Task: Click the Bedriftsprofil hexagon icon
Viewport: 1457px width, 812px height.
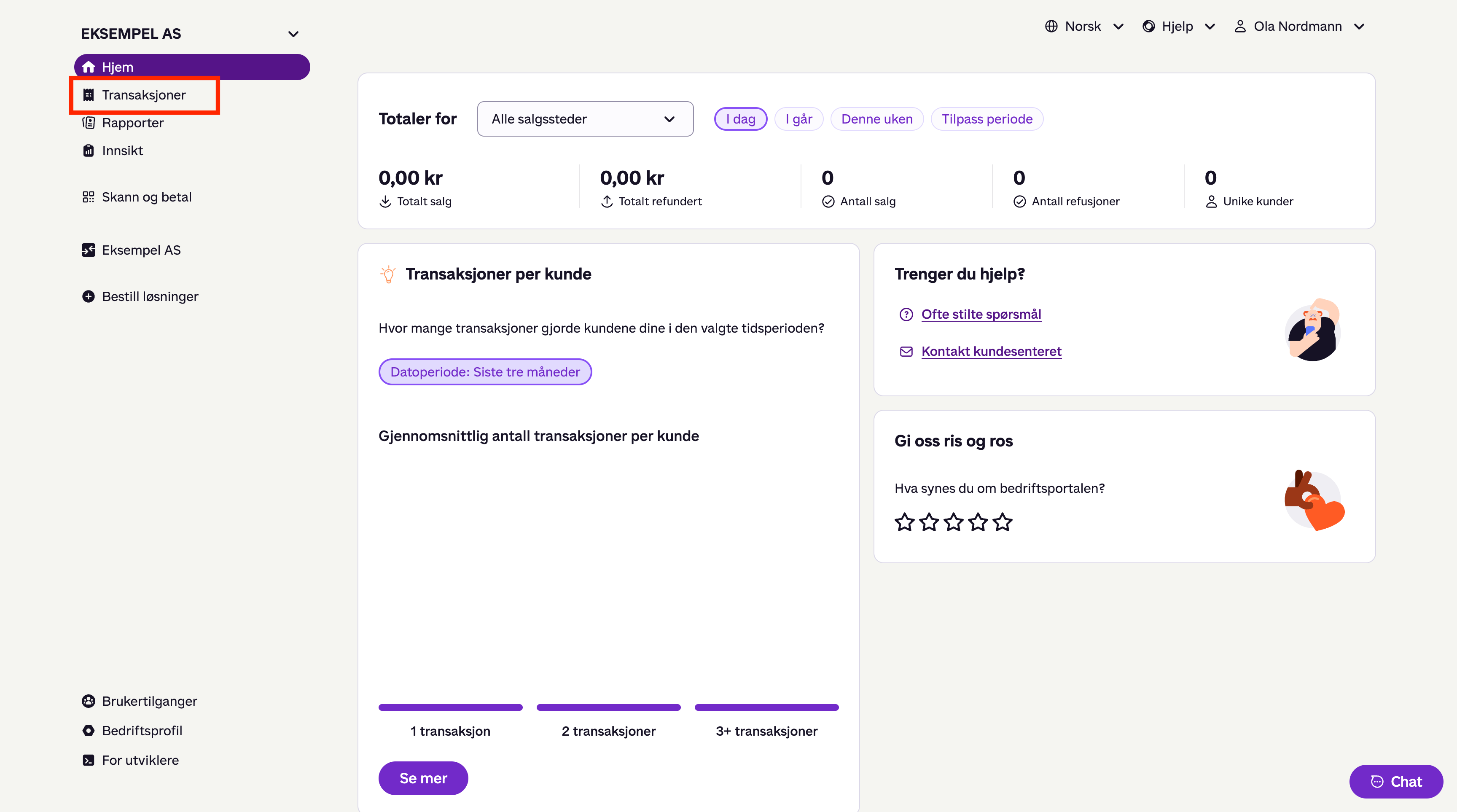Action: pyautogui.click(x=88, y=731)
